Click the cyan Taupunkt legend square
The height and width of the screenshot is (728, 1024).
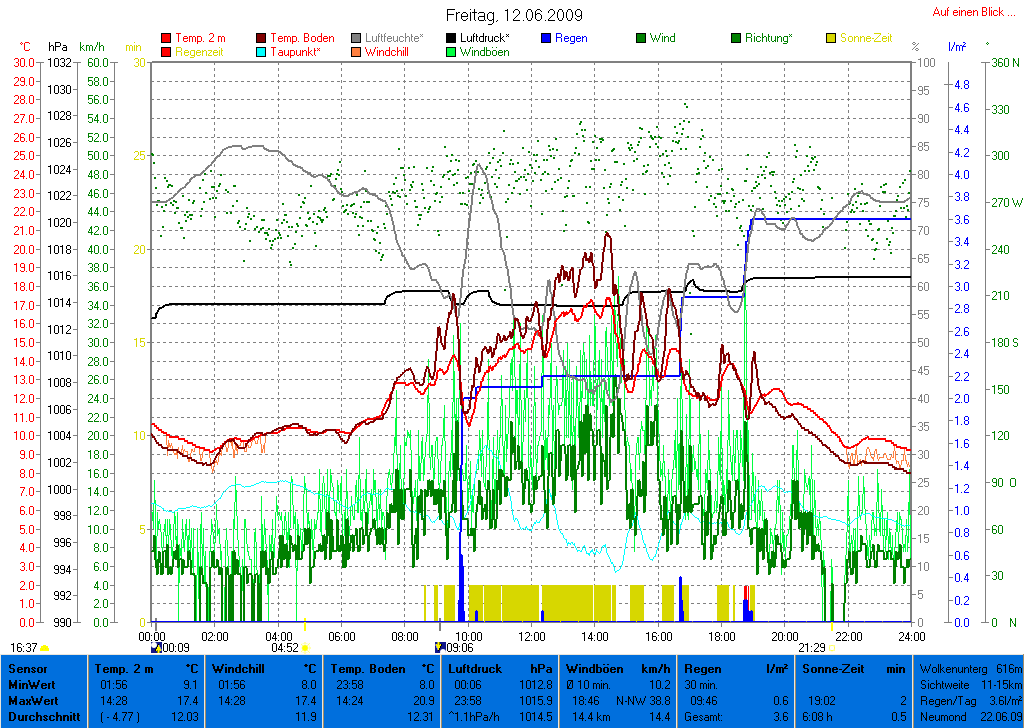(x=262, y=52)
